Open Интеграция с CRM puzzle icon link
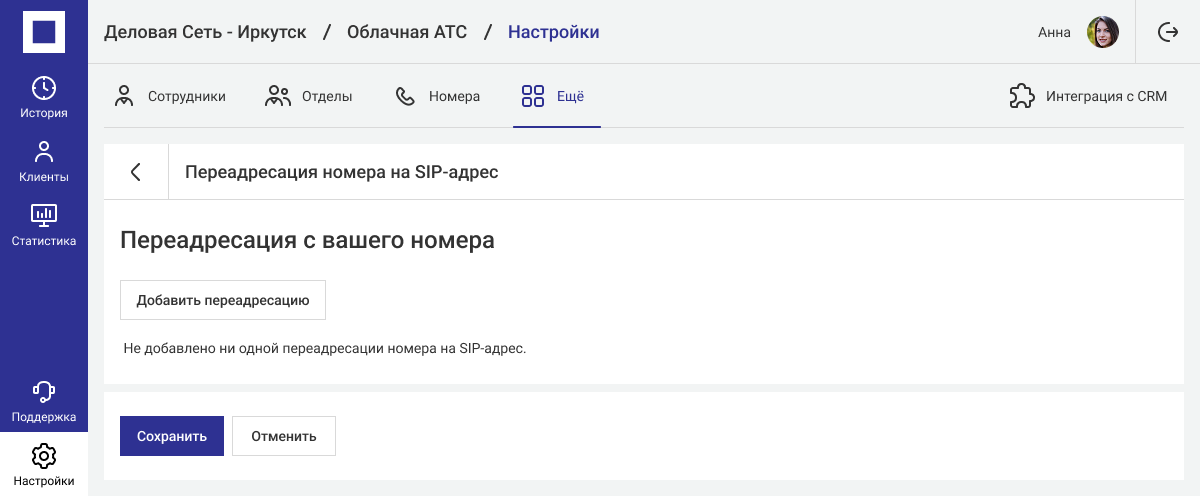 coord(1088,97)
